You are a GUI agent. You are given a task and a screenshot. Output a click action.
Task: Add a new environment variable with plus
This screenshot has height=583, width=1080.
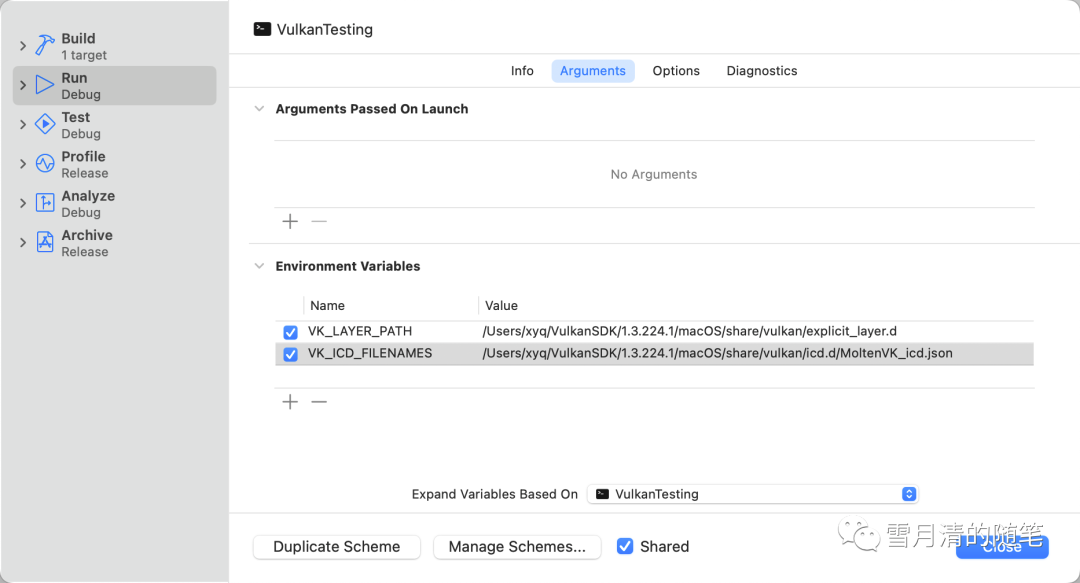290,402
